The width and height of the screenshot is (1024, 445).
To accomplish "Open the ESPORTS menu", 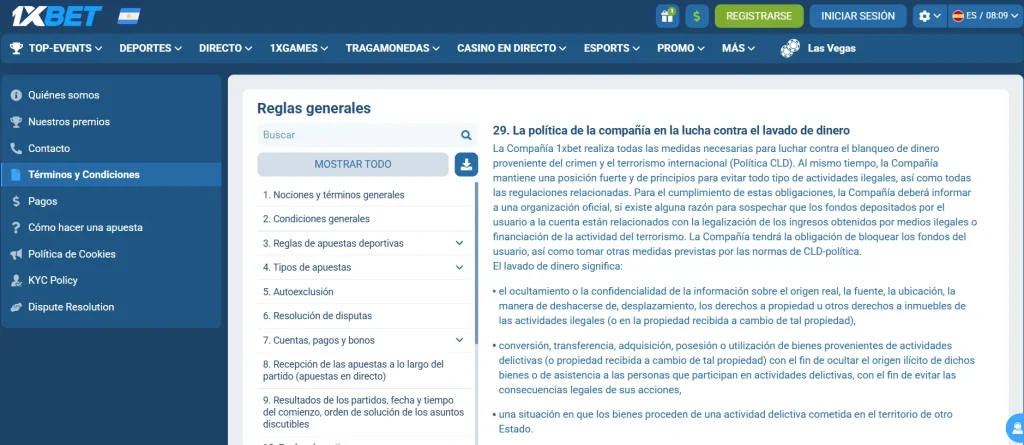I will [x=611, y=48].
